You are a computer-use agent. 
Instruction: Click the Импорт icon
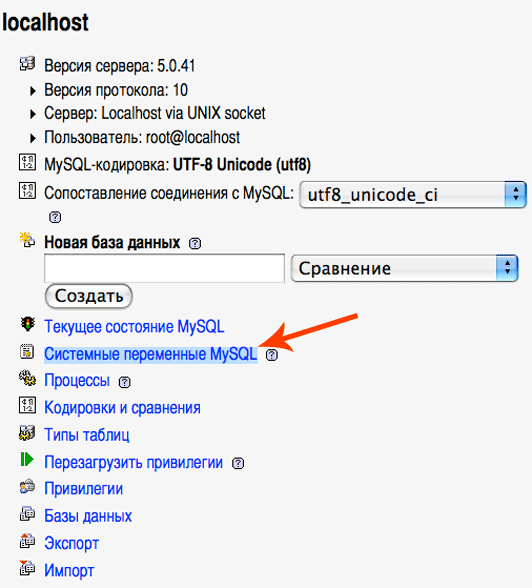(x=27, y=568)
